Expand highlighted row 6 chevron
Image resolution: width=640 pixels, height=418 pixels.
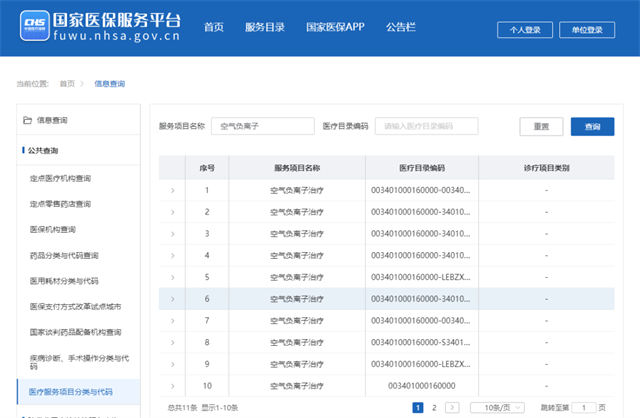(173, 299)
